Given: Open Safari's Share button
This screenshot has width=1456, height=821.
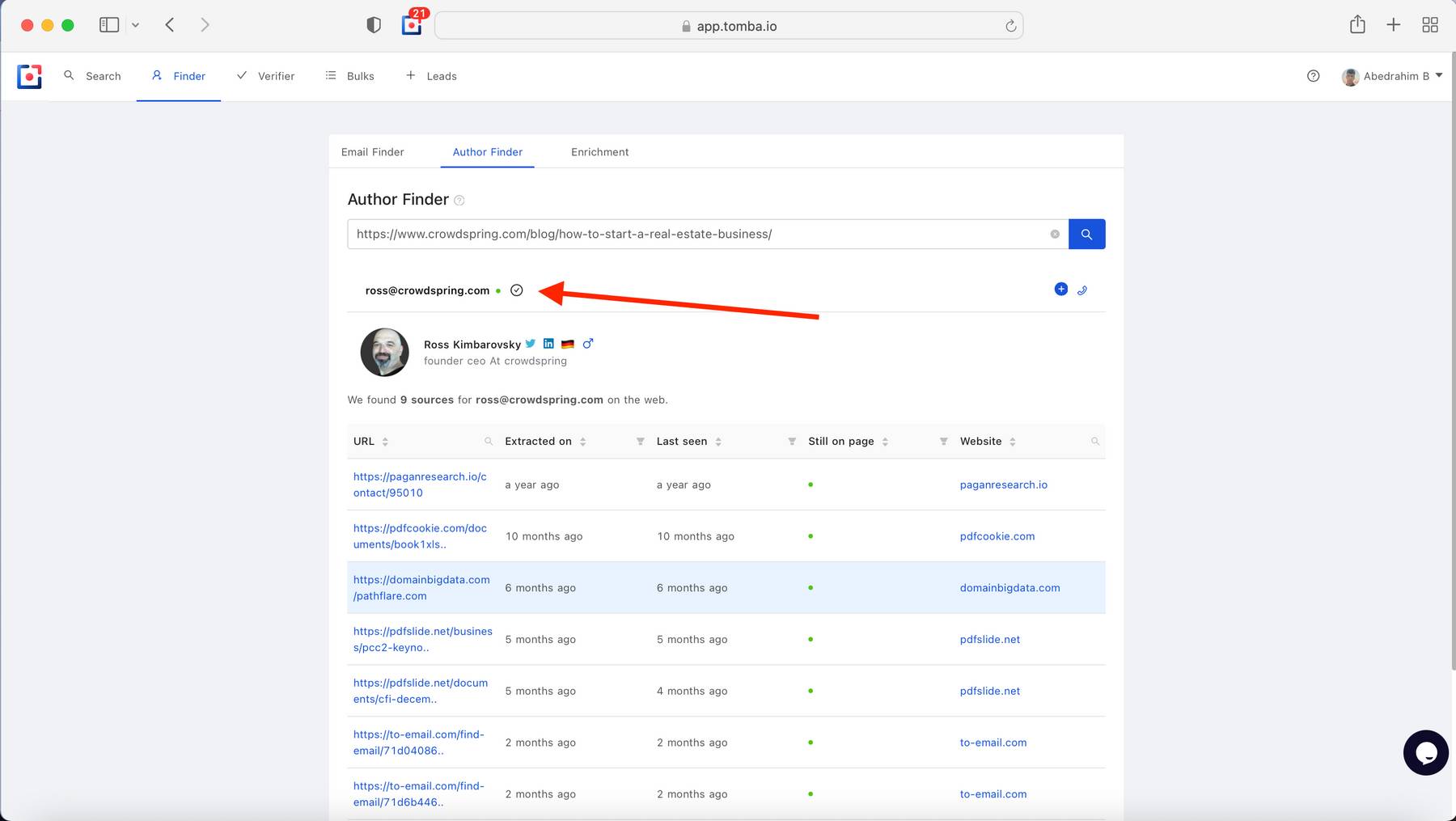Looking at the screenshot, I should [x=1357, y=24].
